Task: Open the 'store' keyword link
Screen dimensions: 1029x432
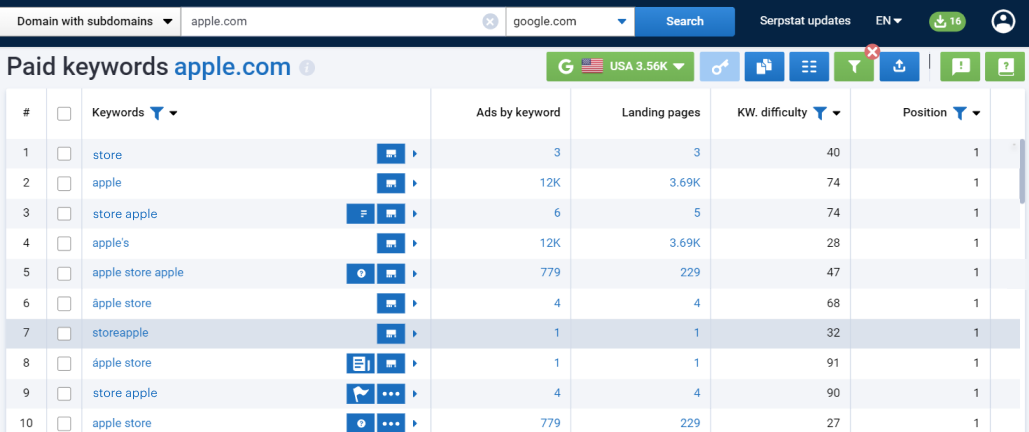Action: (x=107, y=155)
